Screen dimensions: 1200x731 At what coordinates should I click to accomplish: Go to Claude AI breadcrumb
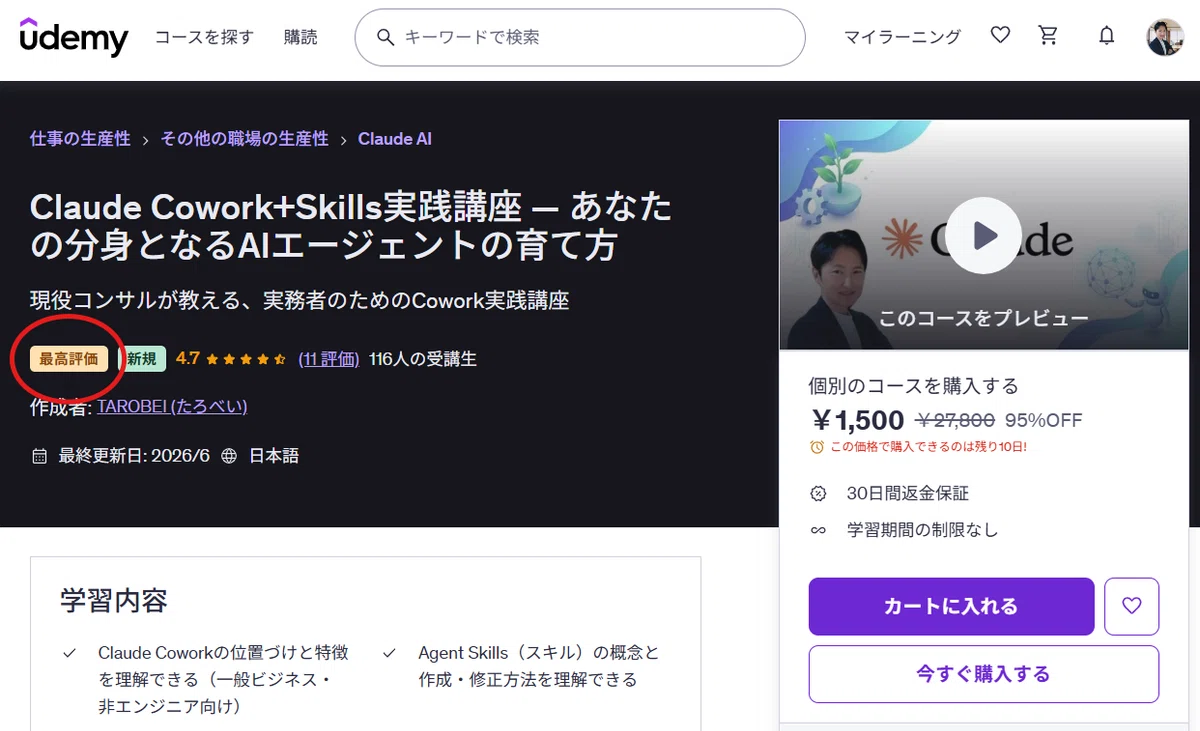pos(395,139)
